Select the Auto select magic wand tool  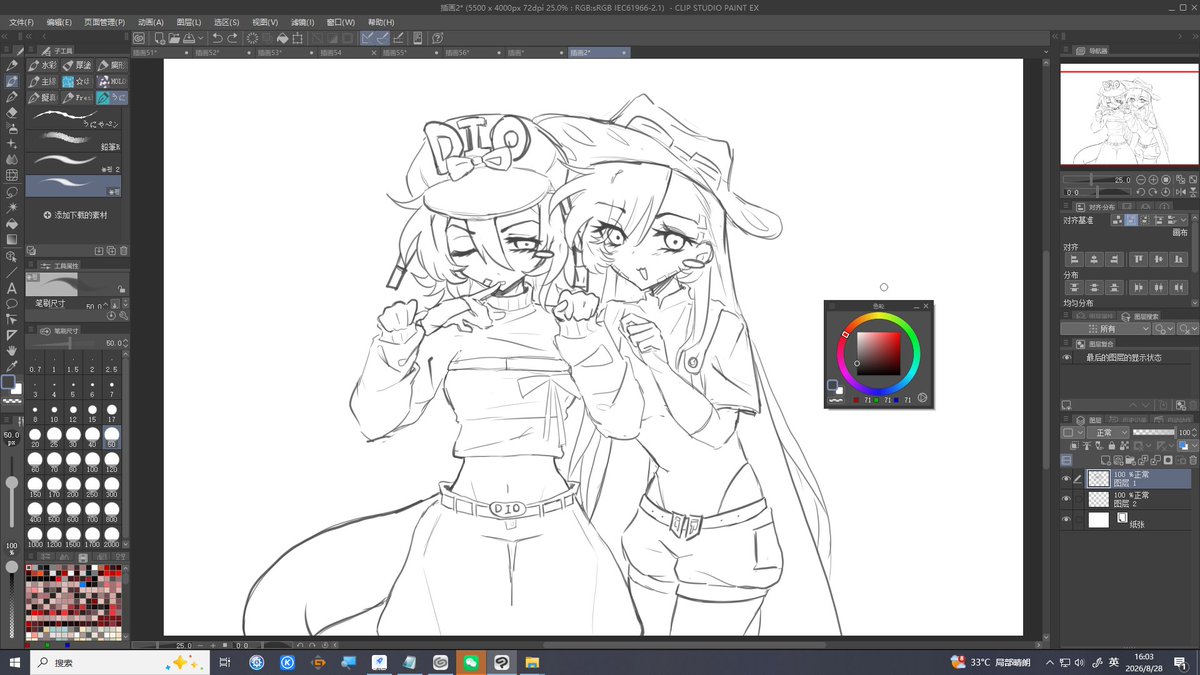pos(11,207)
